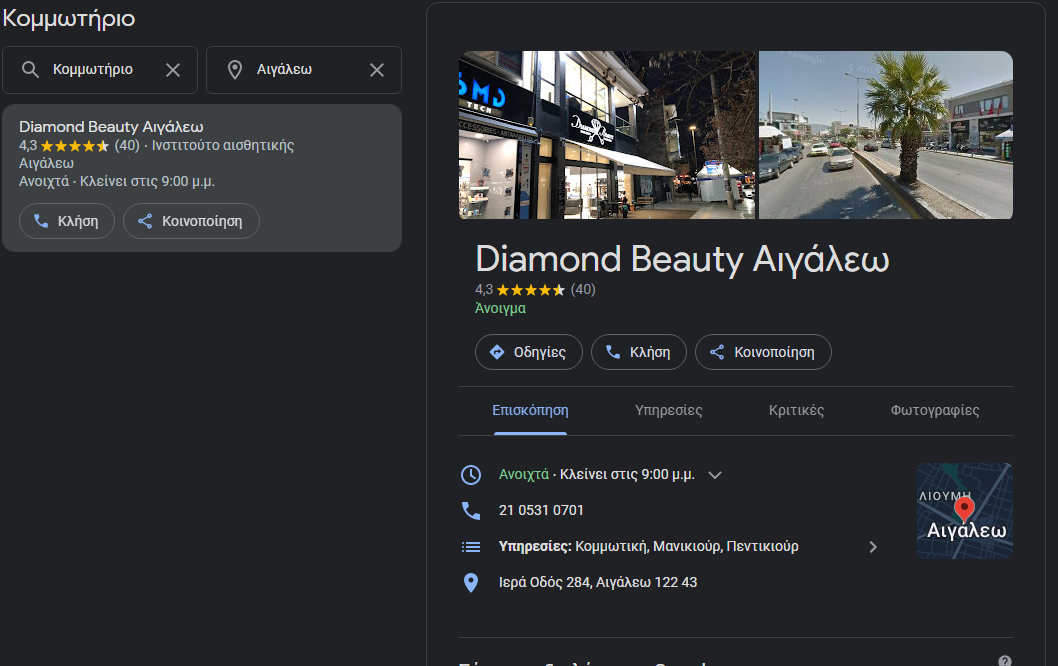Click the address pin icon beside Ιερά Οδός
Viewport: 1058px width, 666px height.
click(x=471, y=582)
